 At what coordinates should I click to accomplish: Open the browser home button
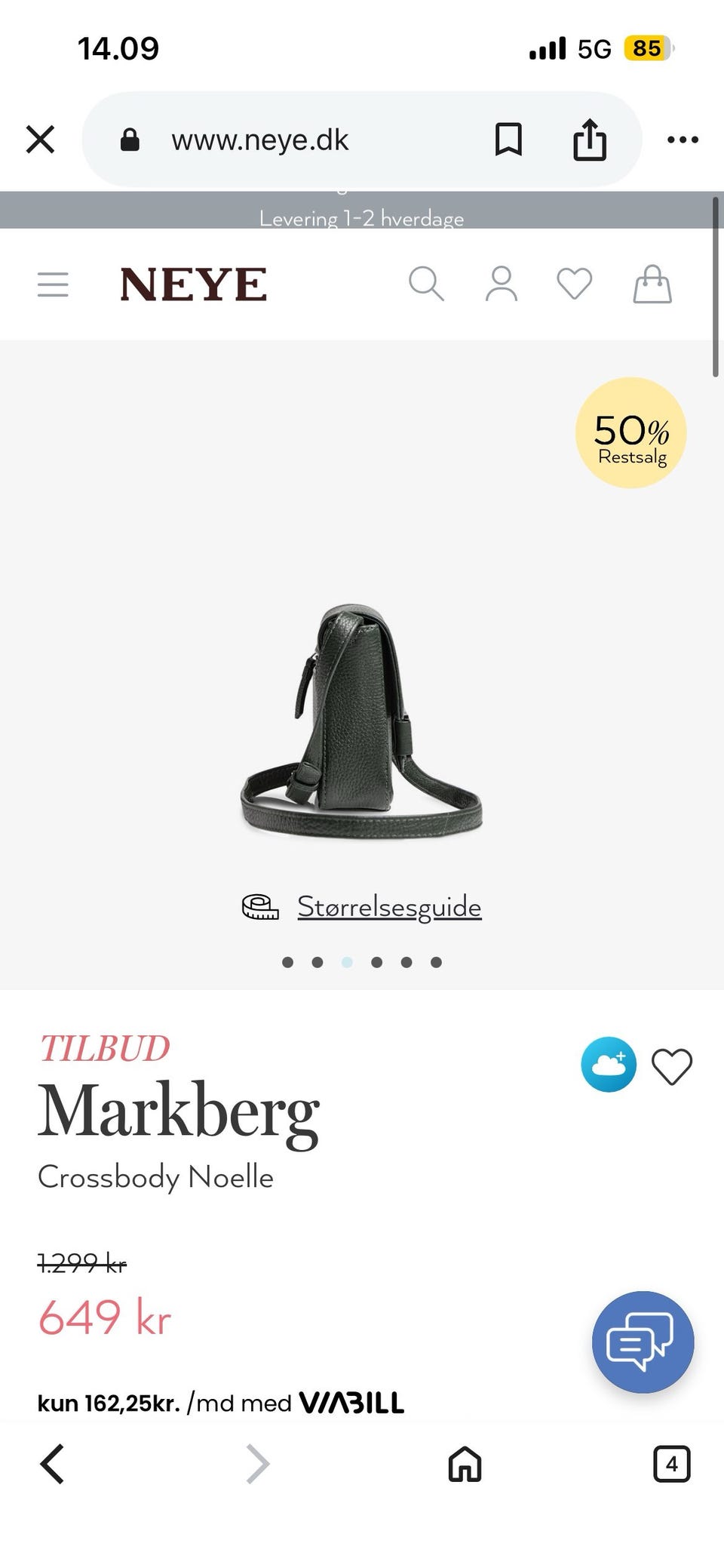click(x=465, y=1465)
